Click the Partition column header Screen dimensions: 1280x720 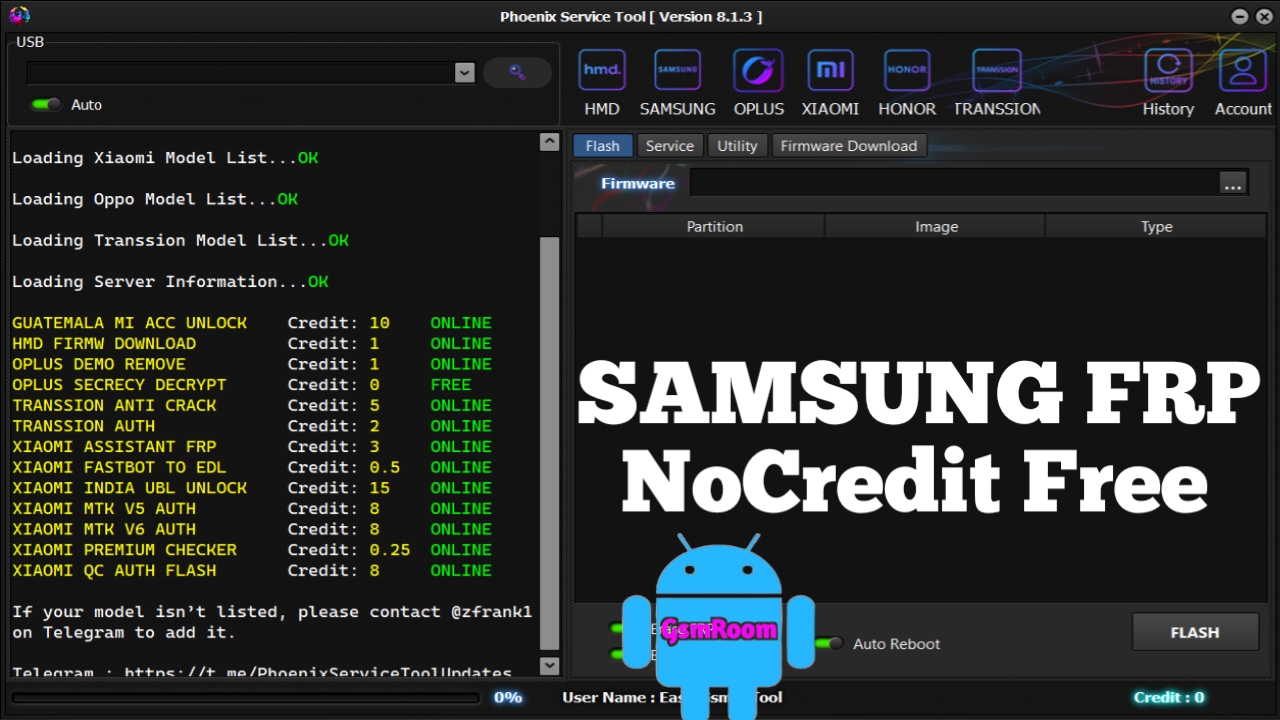pyautogui.click(x=714, y=227)
